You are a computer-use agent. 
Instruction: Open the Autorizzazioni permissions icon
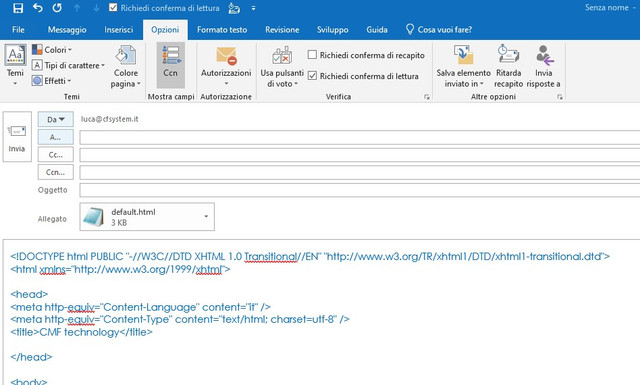click(226, 56)
